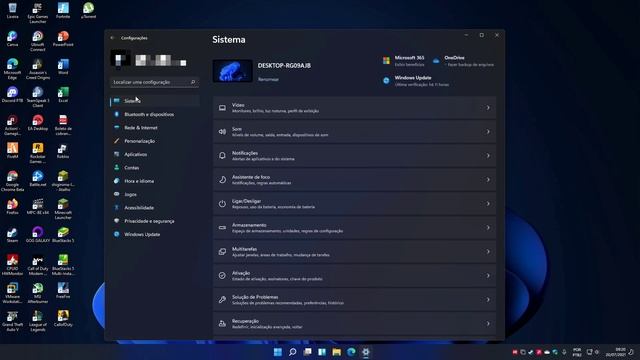Select Assassin's Creed Origins desktop icon
Screen dimensions: 640x360
[38, 69]
